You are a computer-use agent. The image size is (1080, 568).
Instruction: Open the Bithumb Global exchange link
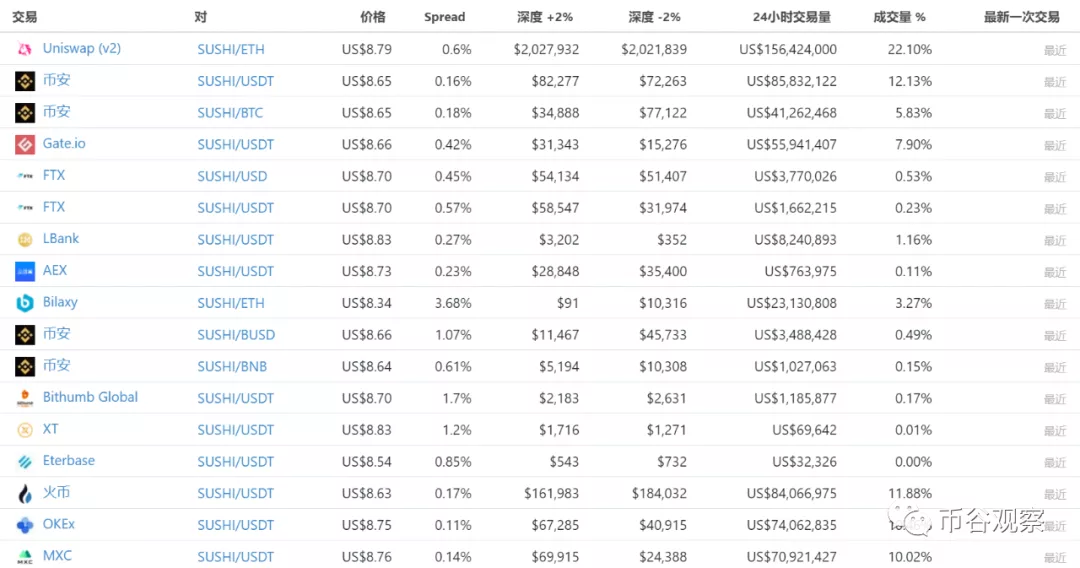[90, 397]
